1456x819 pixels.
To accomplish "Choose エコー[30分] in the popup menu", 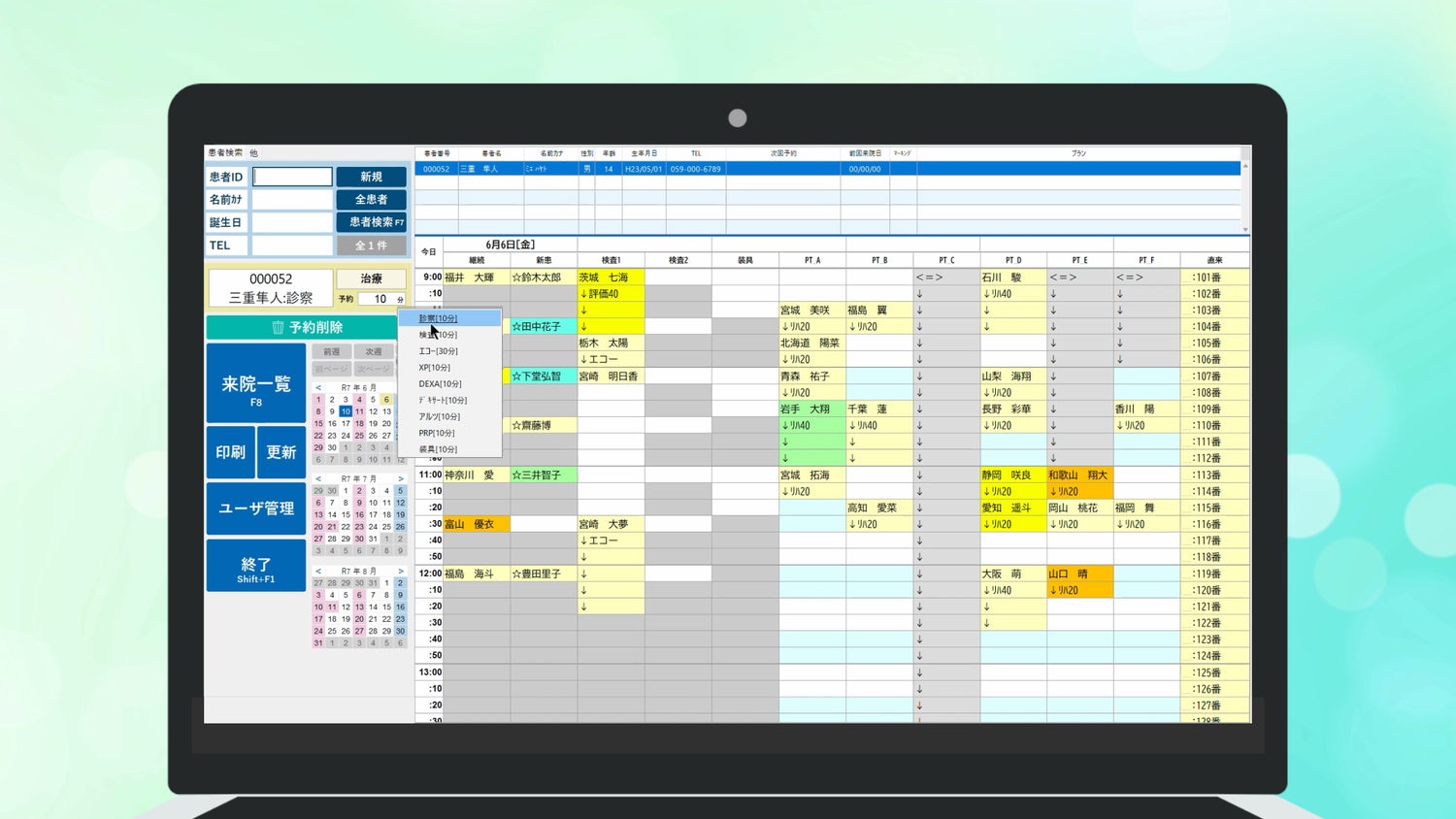I will 439,351.
